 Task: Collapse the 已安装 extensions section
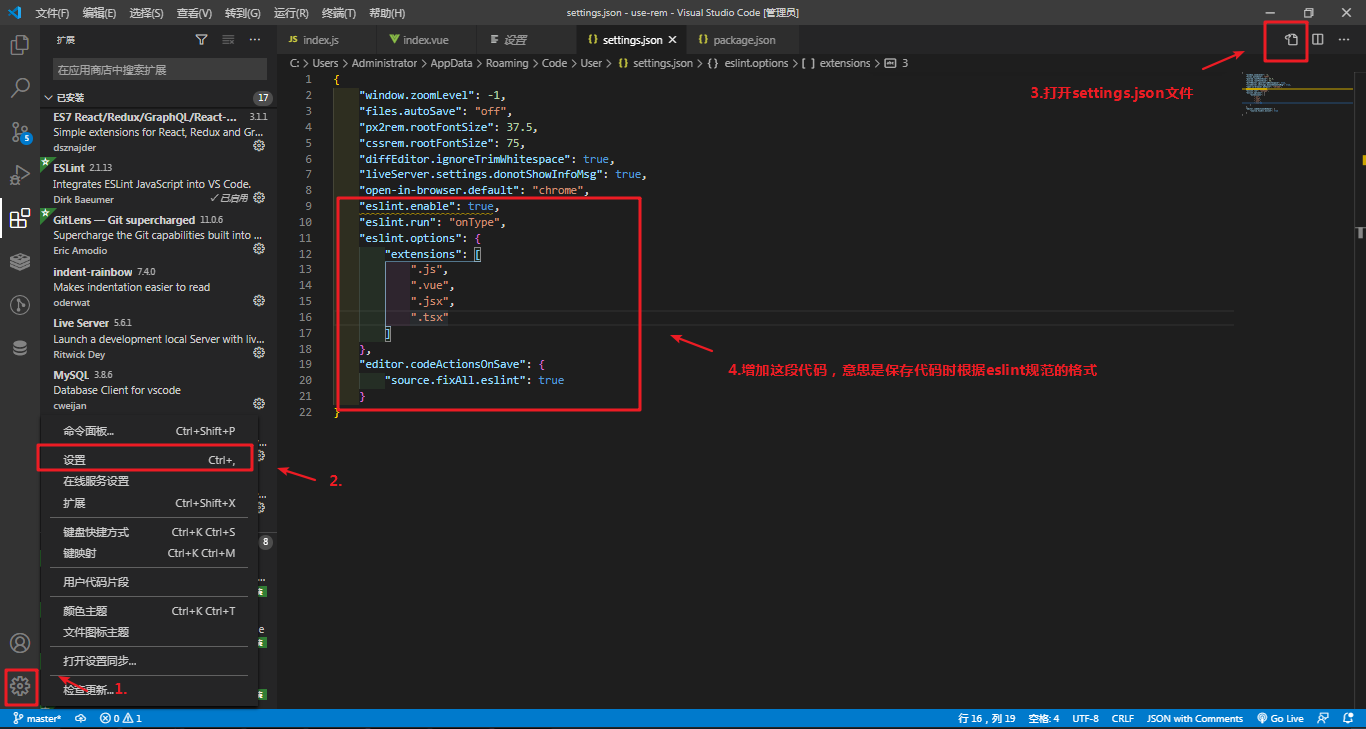pyautogui.click(x=158, y=98)
